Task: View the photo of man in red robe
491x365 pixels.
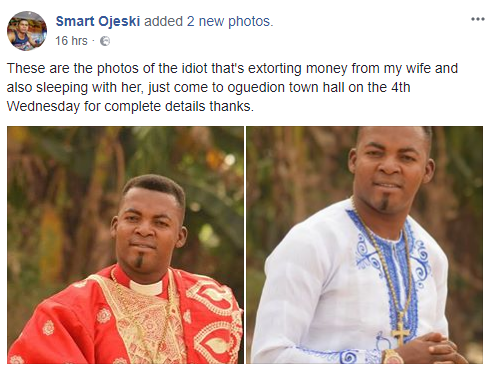Action: pos(125,245)
